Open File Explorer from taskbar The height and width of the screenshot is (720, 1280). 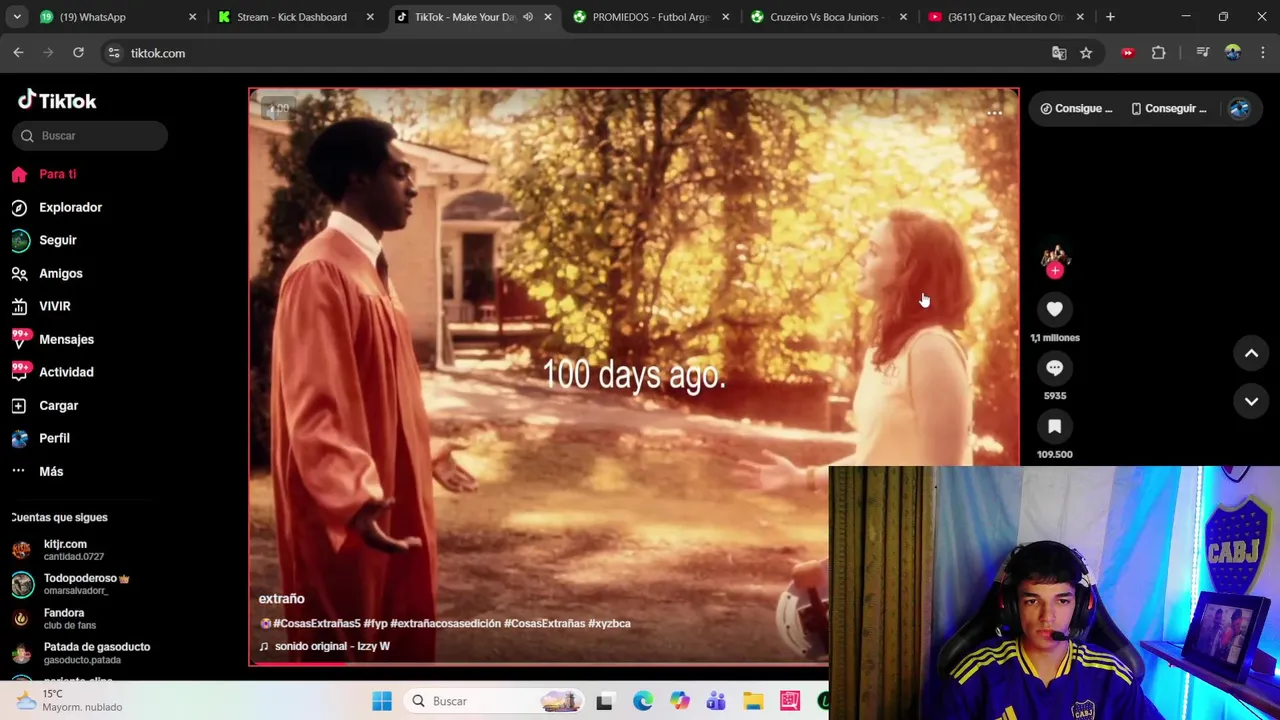click(753, 701)
